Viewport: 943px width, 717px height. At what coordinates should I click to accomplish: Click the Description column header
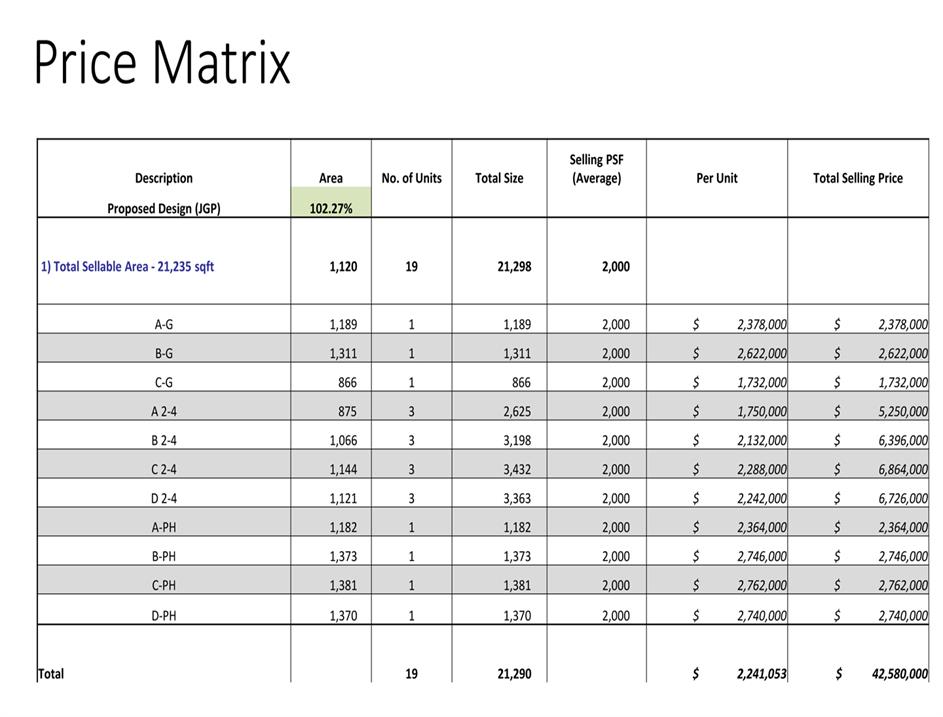click(x=164, y=178)
